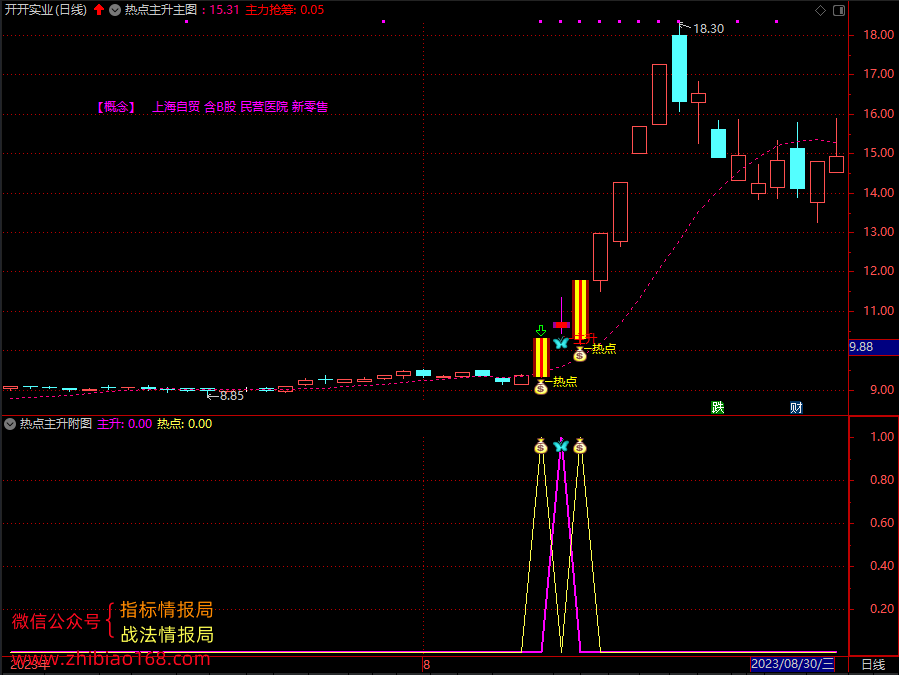This screenshot has height=675, width=899.
Task: Click the right money bag in sub chart
Action: click(x=580, y=446)
